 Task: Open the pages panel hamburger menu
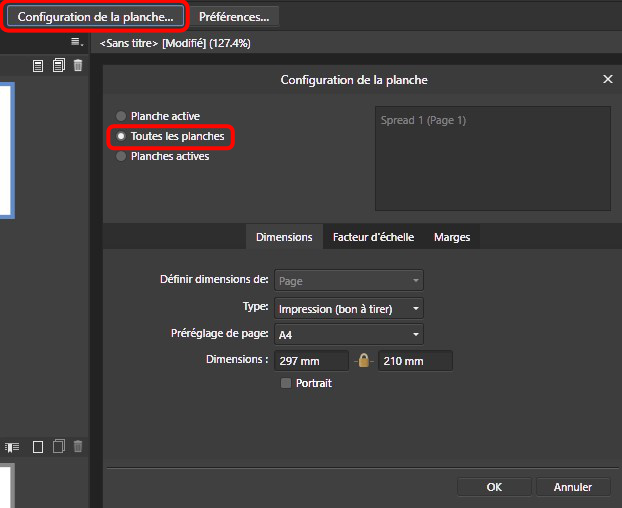pos(77,42)
